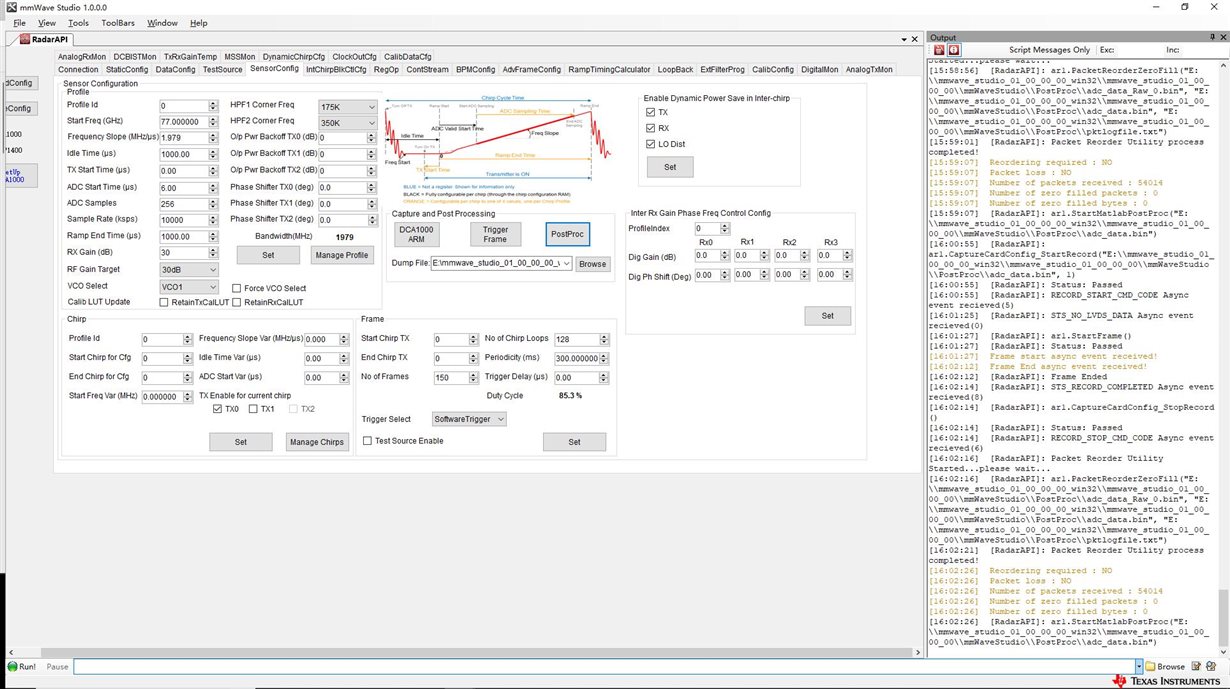Open the script path dropdown arrow in the bottom bar
This screenshot has width=1230, height=689.
(1138, 666)
